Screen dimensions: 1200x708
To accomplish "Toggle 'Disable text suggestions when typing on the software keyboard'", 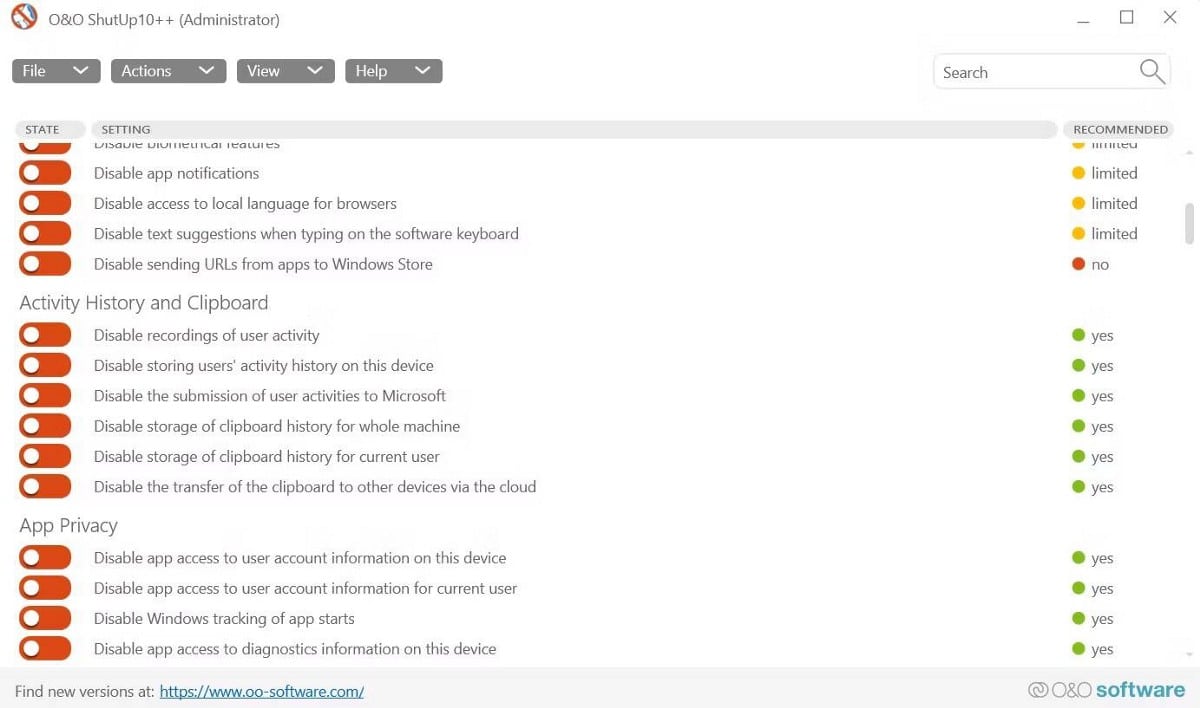I will click(x=44, y=233).
